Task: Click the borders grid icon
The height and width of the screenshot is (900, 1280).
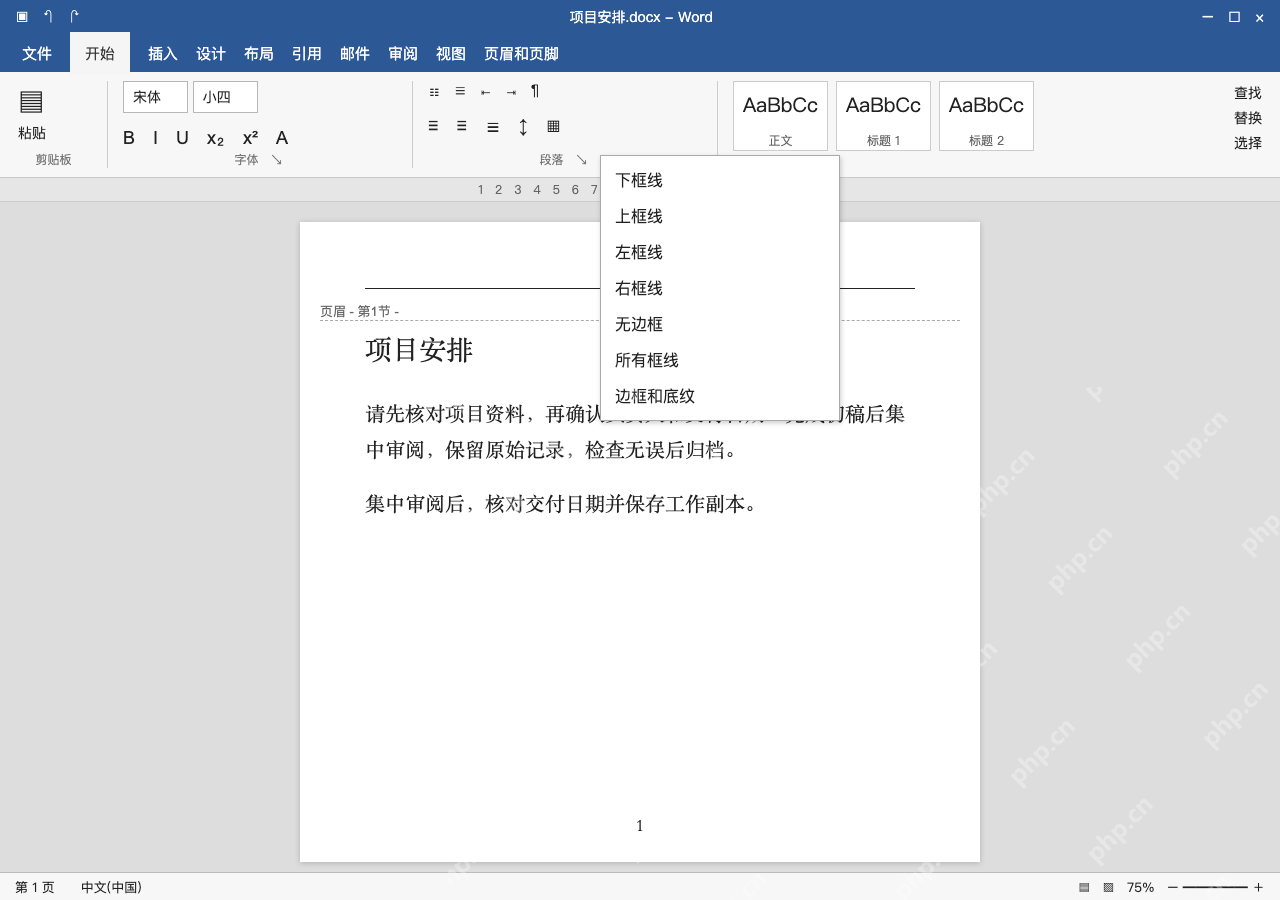Action: (553, 126)
